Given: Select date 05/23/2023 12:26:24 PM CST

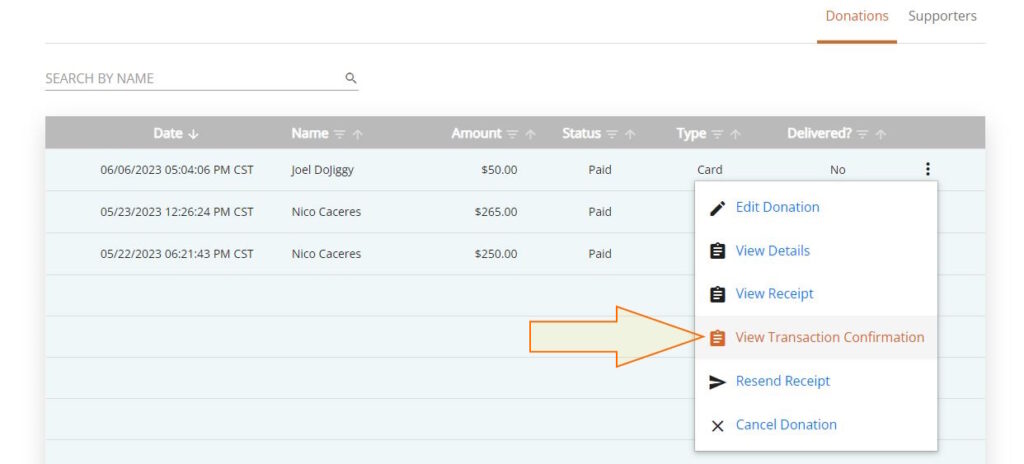Looking at the screenshot, I should pos(177,212).
